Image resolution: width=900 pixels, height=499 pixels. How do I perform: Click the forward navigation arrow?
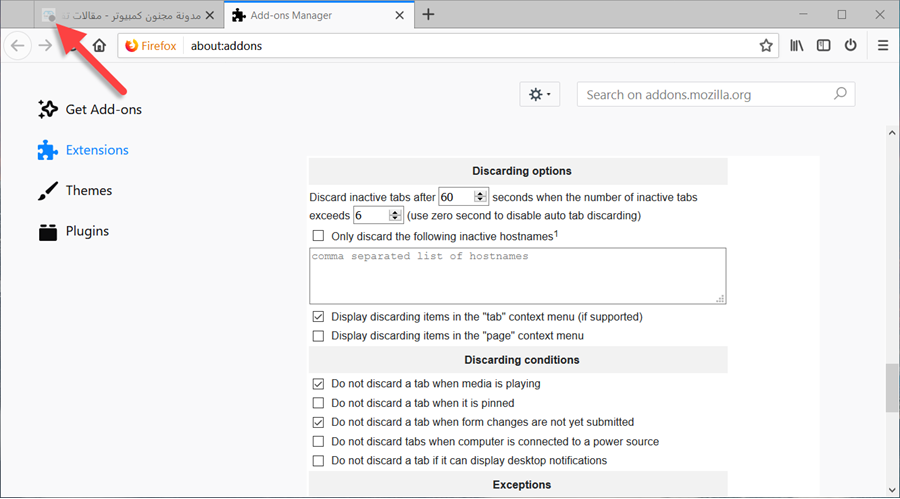(x=45, y=45)
